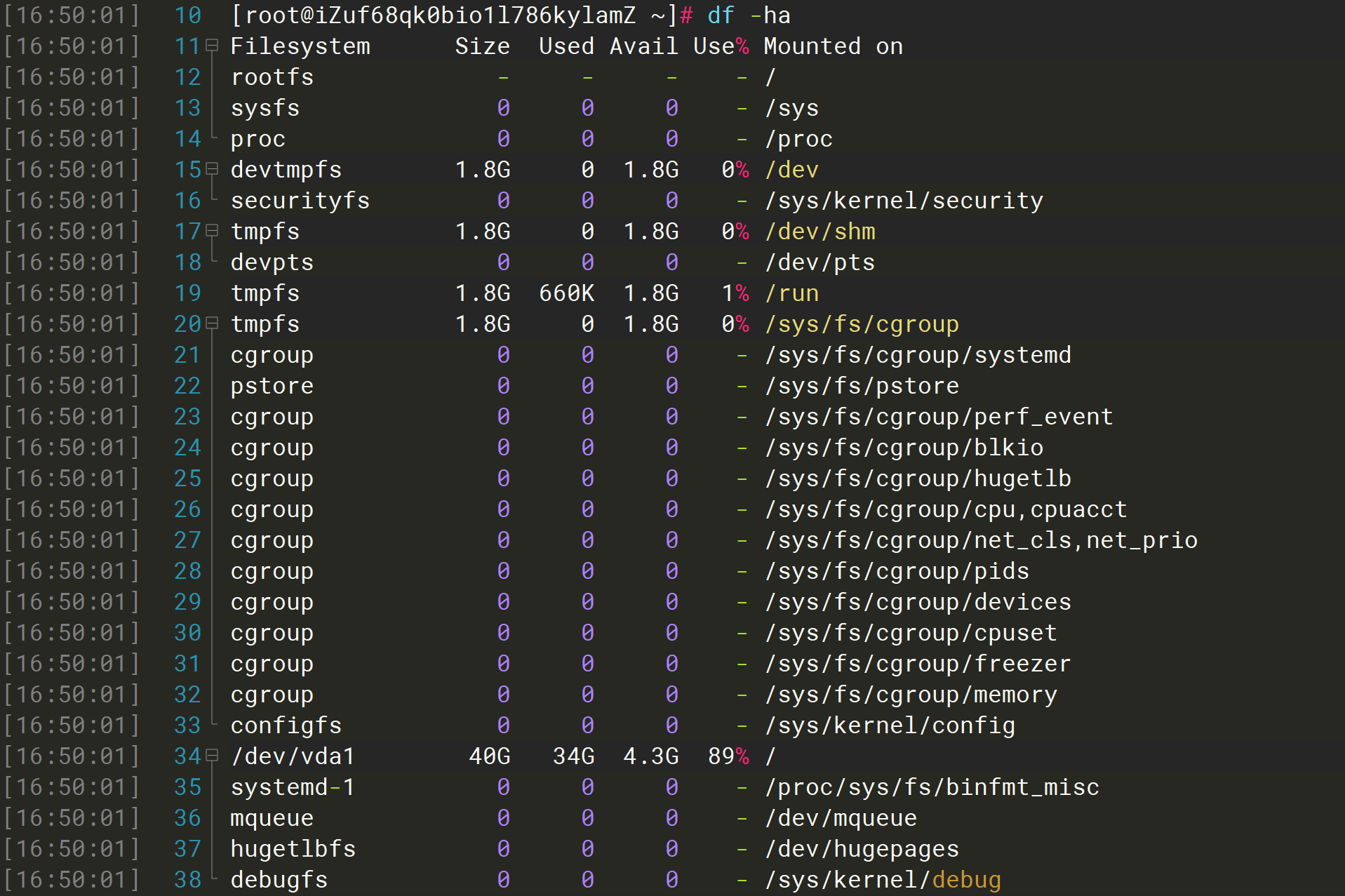Click line number 10 in the gutter
This screenshot has width=1345, height=896.
tap(187, 15)
